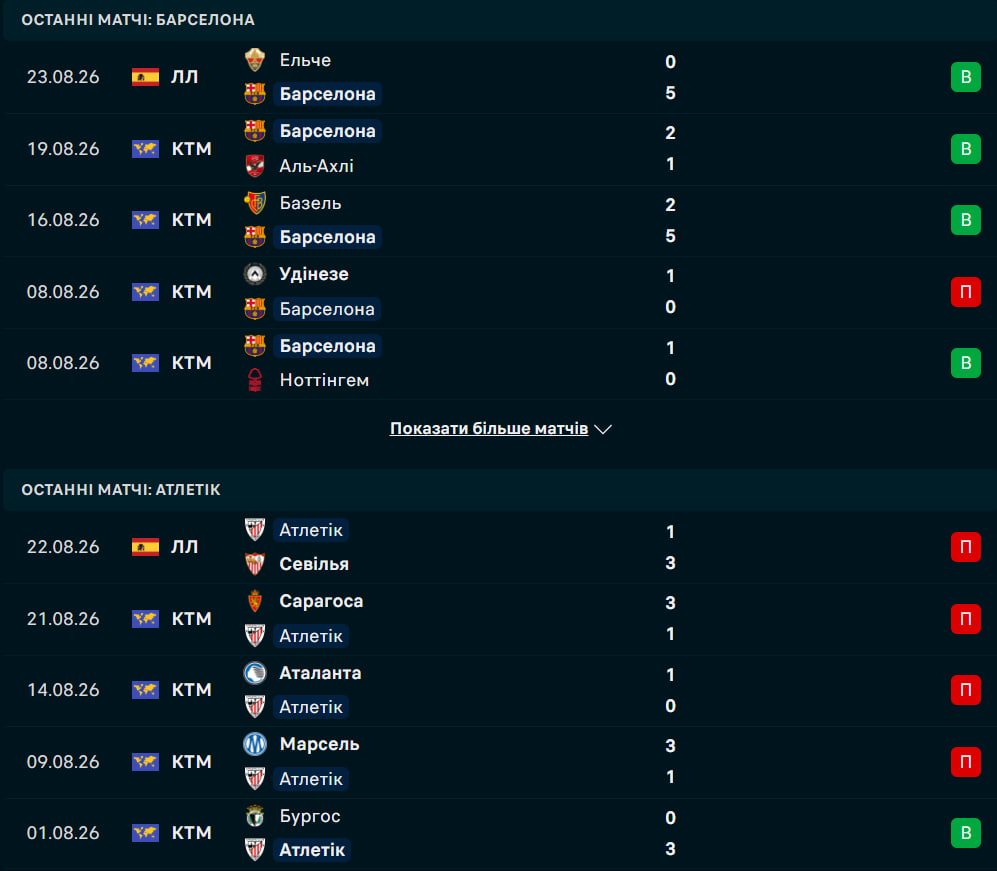
Task: Click the Севілья team name
Action: 314,564
